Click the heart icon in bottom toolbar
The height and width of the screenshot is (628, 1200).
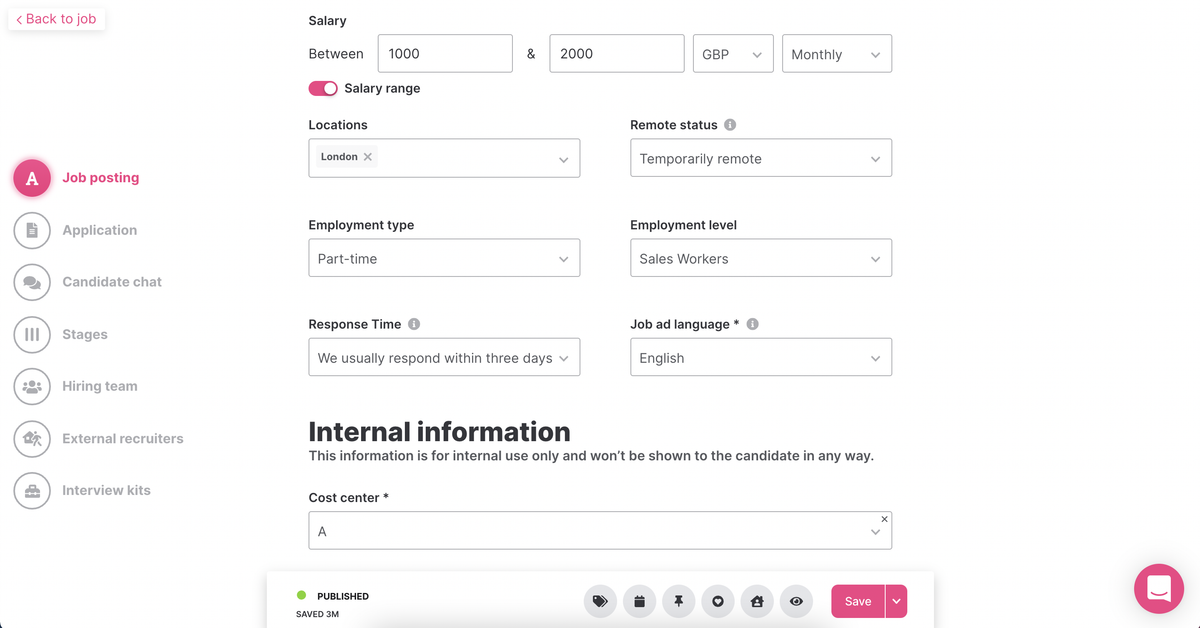point(718,601)
